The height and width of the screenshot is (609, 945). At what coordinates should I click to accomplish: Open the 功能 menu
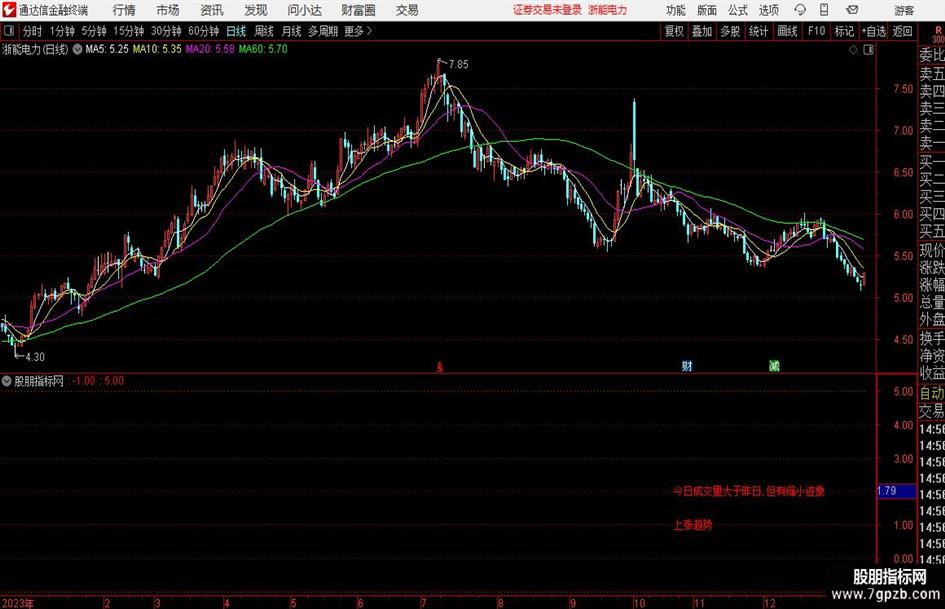(x=676, y=10)
